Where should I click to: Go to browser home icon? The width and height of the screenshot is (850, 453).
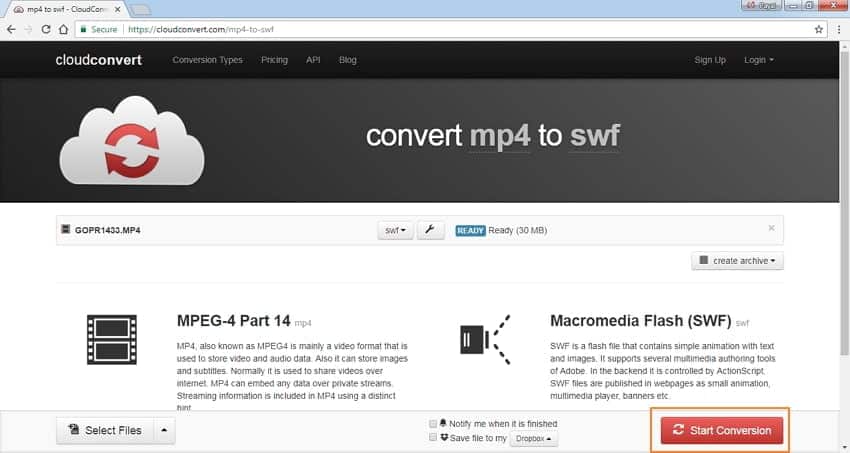(x=63, y=29)
